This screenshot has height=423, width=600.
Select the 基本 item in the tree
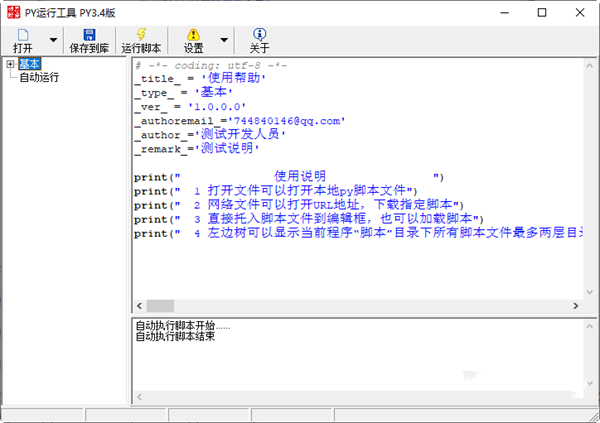[x=30, y=64]
